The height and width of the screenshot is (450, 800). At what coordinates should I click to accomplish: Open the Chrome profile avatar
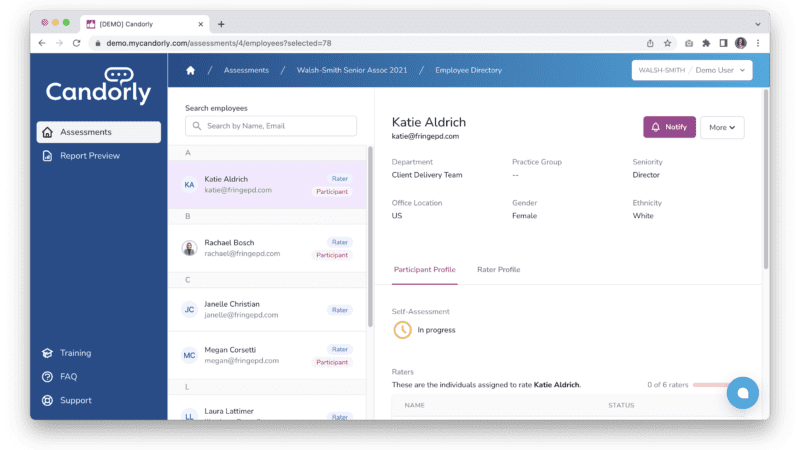(x=741, y=43)
